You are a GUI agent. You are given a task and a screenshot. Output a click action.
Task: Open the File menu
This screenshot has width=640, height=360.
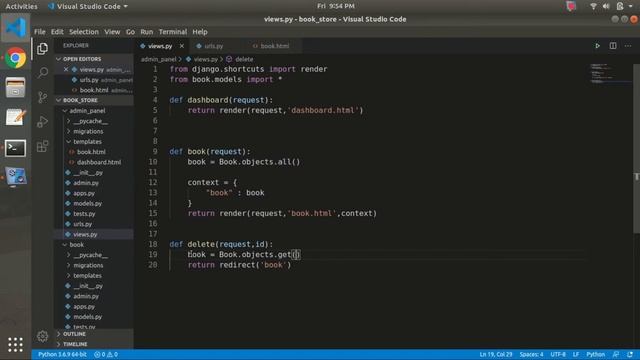tap(40, 32)
